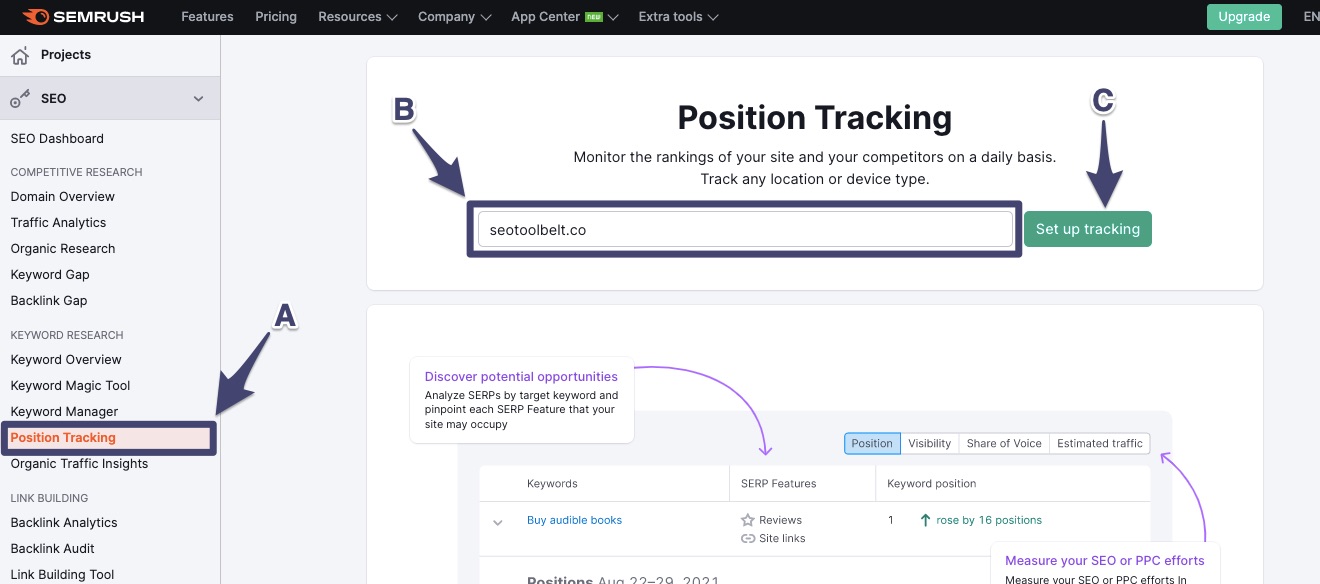Open the EN language selector
Screen dimensions: 1320x584
1311,16
